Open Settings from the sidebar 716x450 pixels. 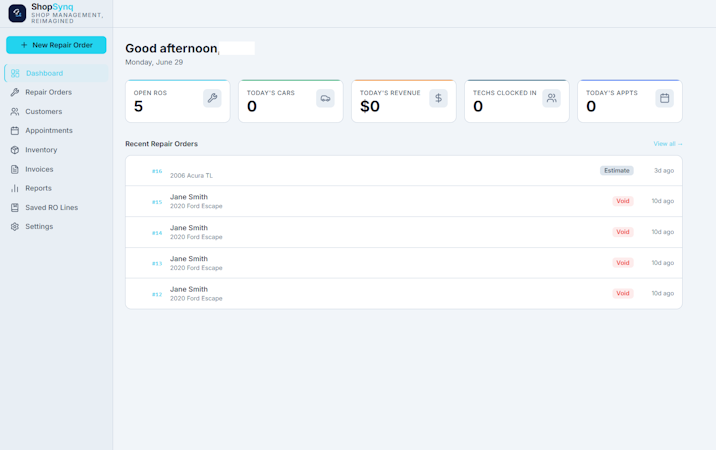[x=56, y=227]
